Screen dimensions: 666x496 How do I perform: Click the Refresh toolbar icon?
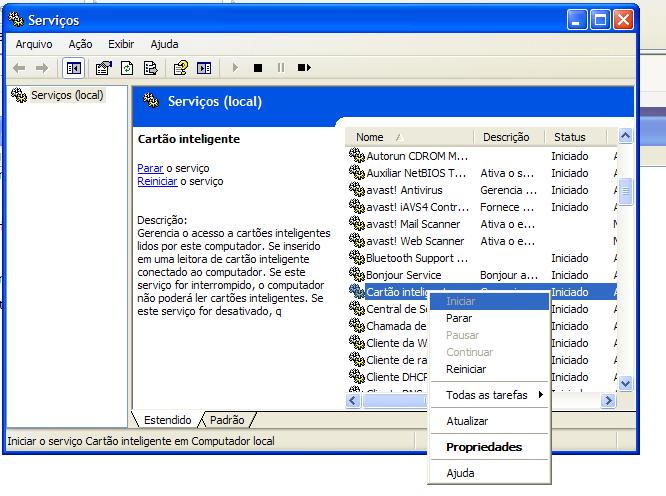pos(127,68)
